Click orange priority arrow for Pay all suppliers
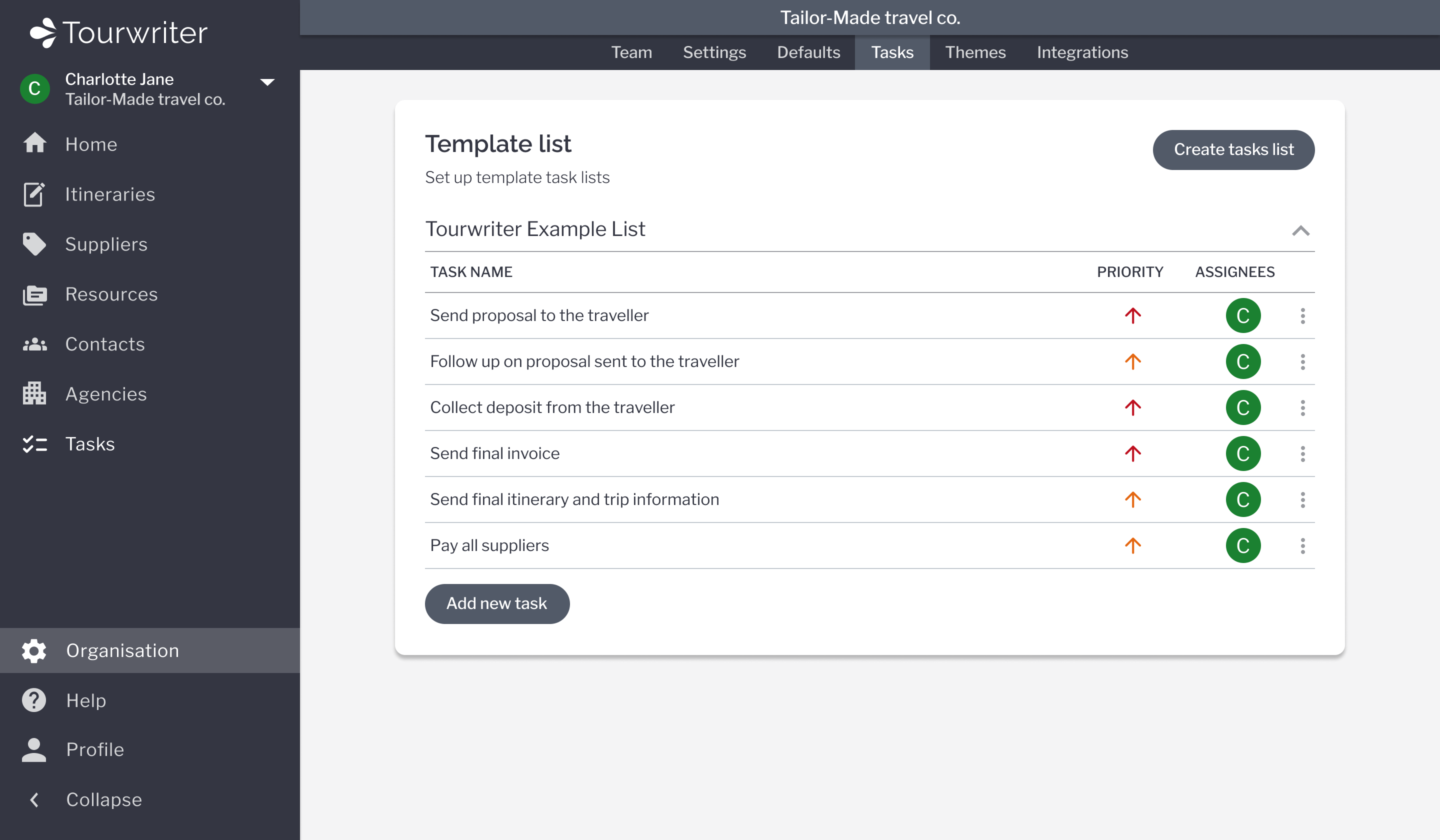 1132,545
